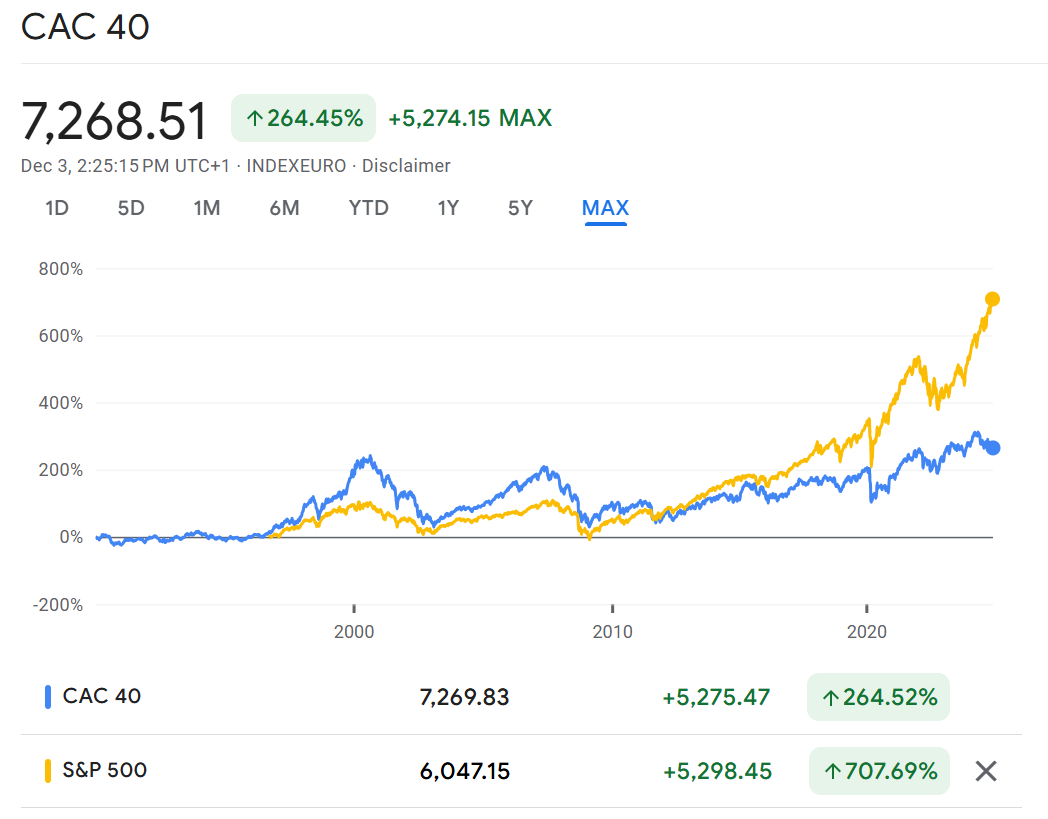Click the MAX range tab
The width and height of the screenshot is (1048, 819).
605,208
